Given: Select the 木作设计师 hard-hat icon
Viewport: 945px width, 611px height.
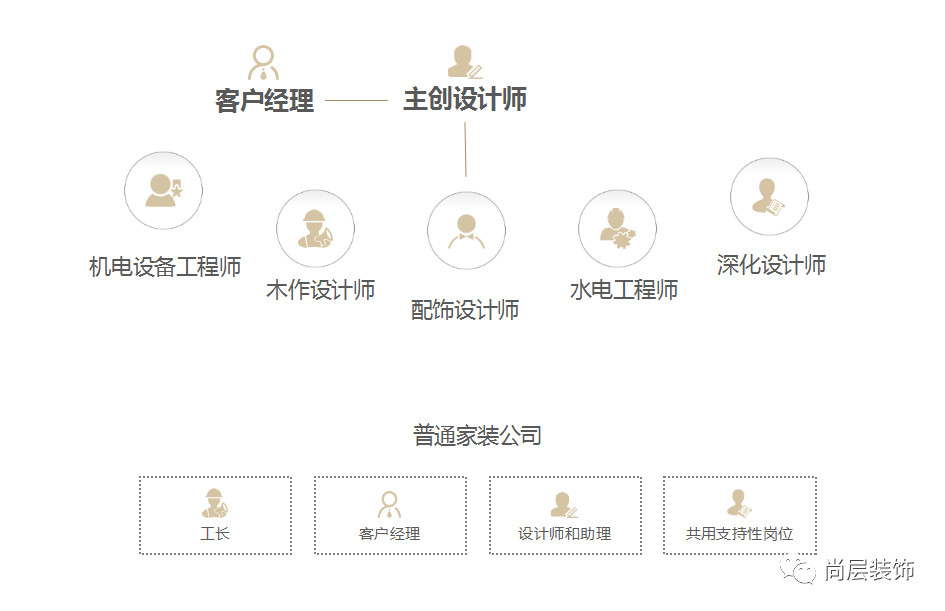Looking at the screenshot, I should (315, 228).
